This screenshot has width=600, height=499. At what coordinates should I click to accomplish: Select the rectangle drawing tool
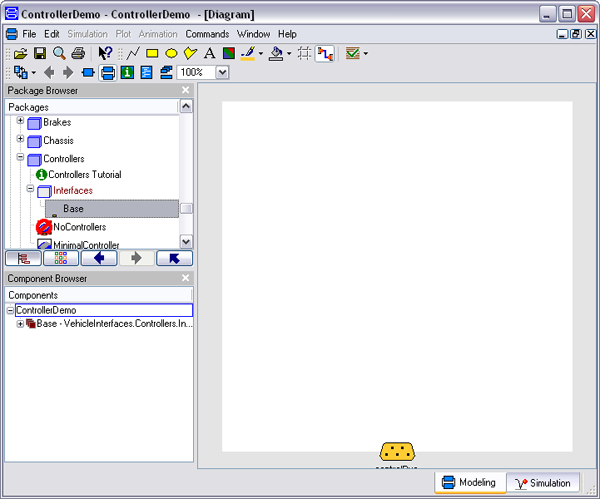click(x=152, y=53)
